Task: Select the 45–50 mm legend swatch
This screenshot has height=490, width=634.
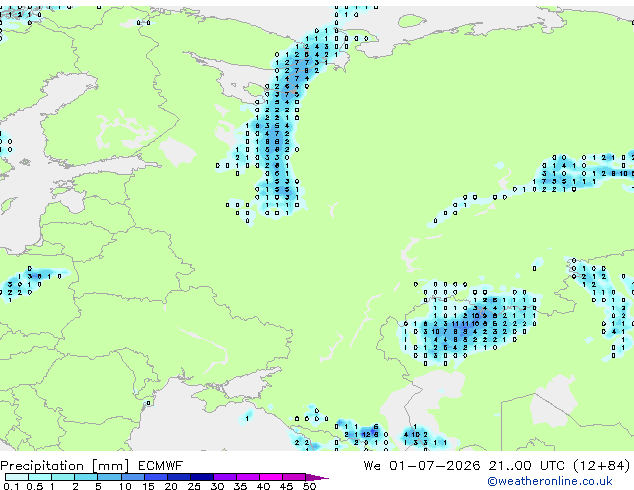Action: (294, 477)
